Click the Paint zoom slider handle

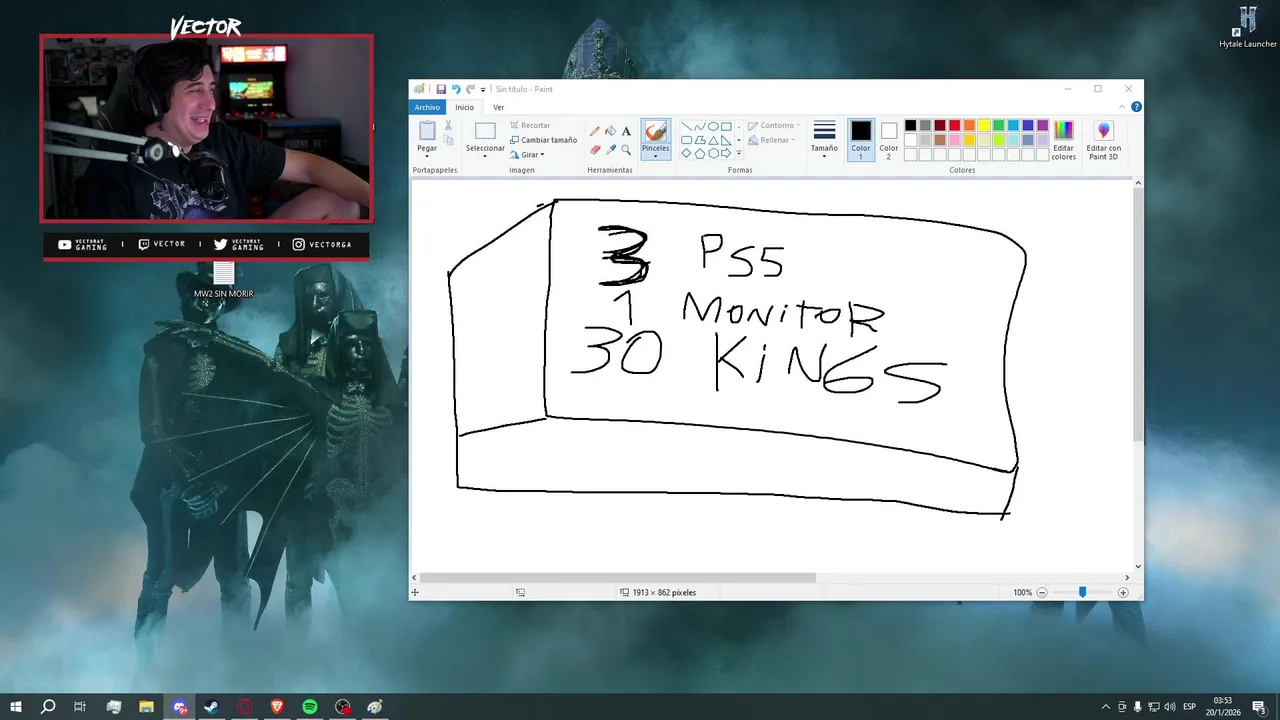pyautogui.click(x=1082, y=593)
